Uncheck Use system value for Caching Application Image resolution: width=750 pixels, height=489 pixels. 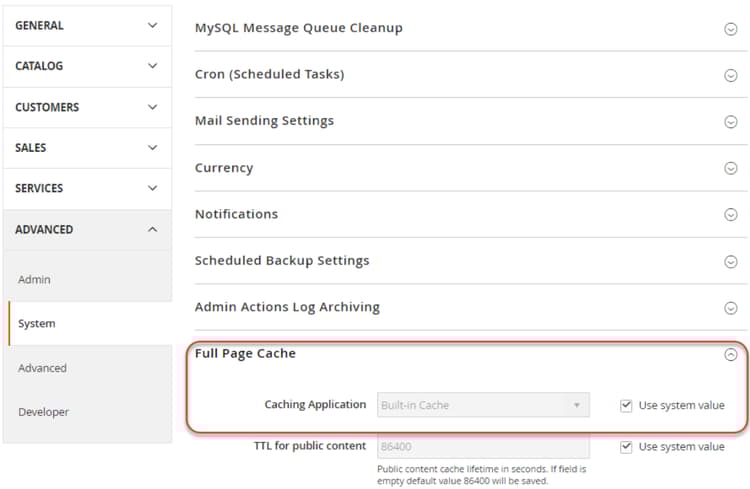tap(626, 406)
